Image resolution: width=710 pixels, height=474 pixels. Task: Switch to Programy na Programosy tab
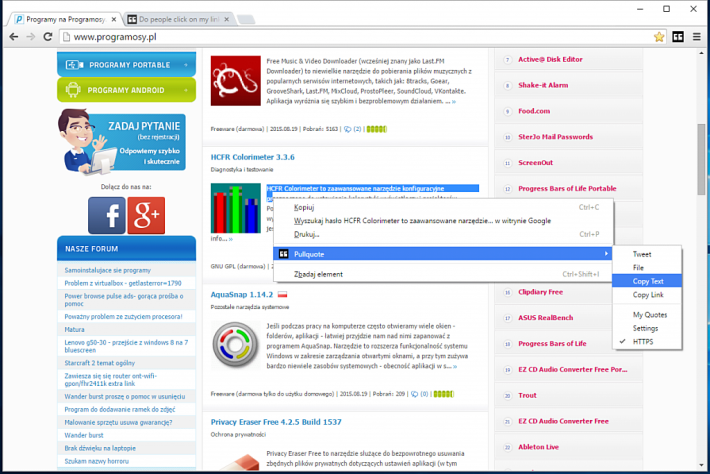66,19
